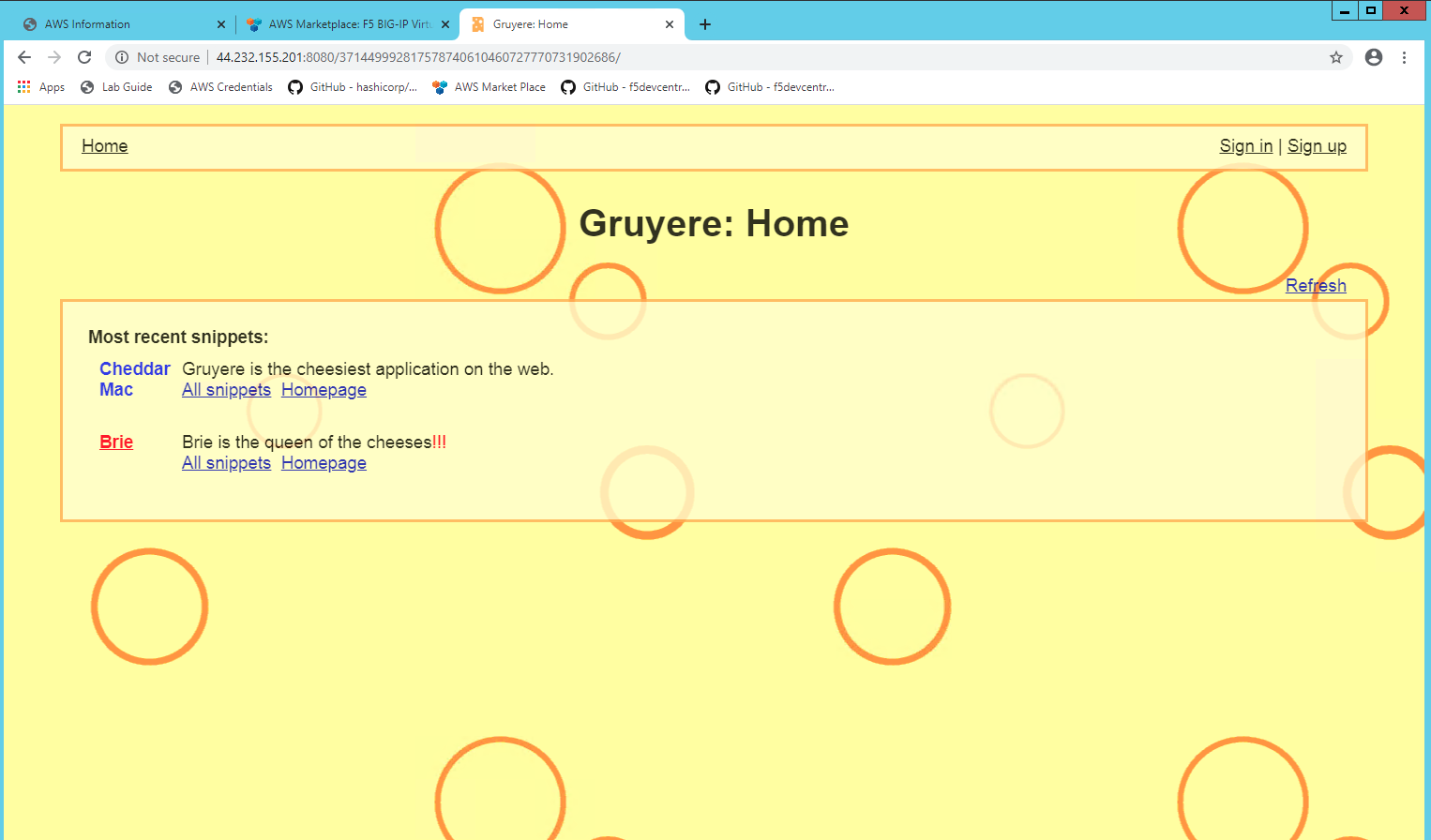The height and width of the screenshot is (840, 1431).
Task: Minimize the Chrome window
Action: (x=1345, y=10)
